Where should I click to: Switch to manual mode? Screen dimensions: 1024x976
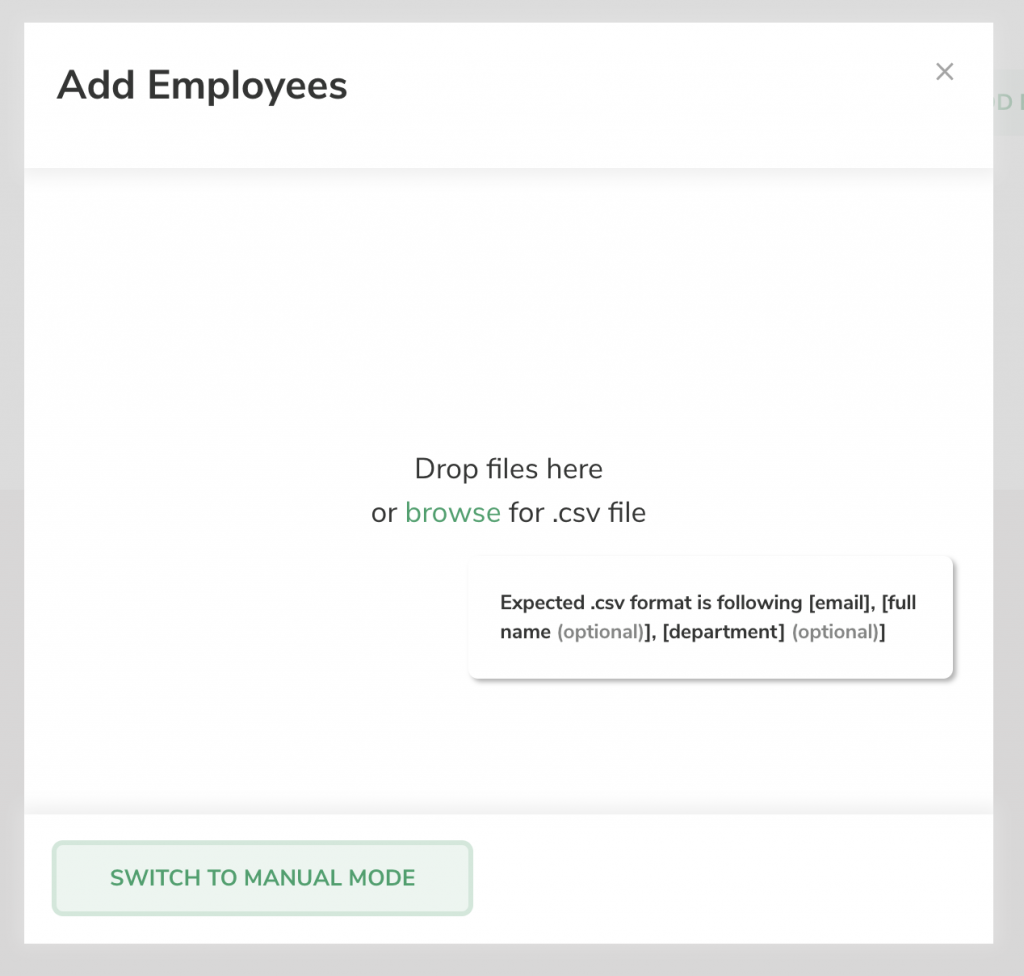263,877
